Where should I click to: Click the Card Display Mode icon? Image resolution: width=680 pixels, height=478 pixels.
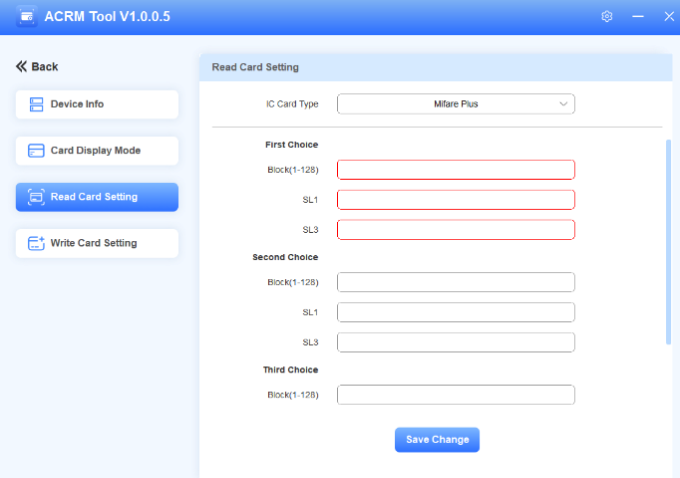click(36, 151)
